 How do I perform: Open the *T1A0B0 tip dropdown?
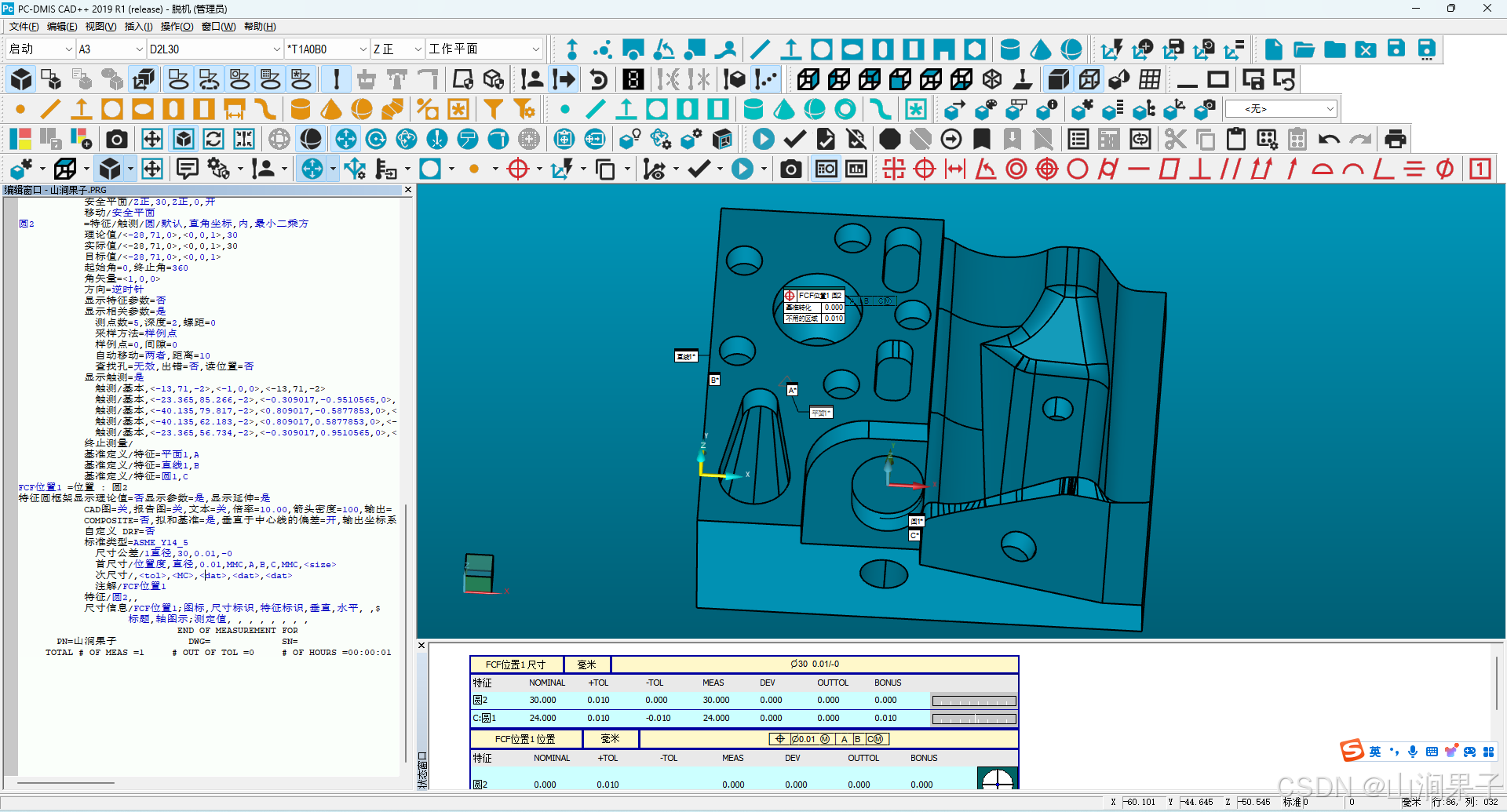point(327,49)
